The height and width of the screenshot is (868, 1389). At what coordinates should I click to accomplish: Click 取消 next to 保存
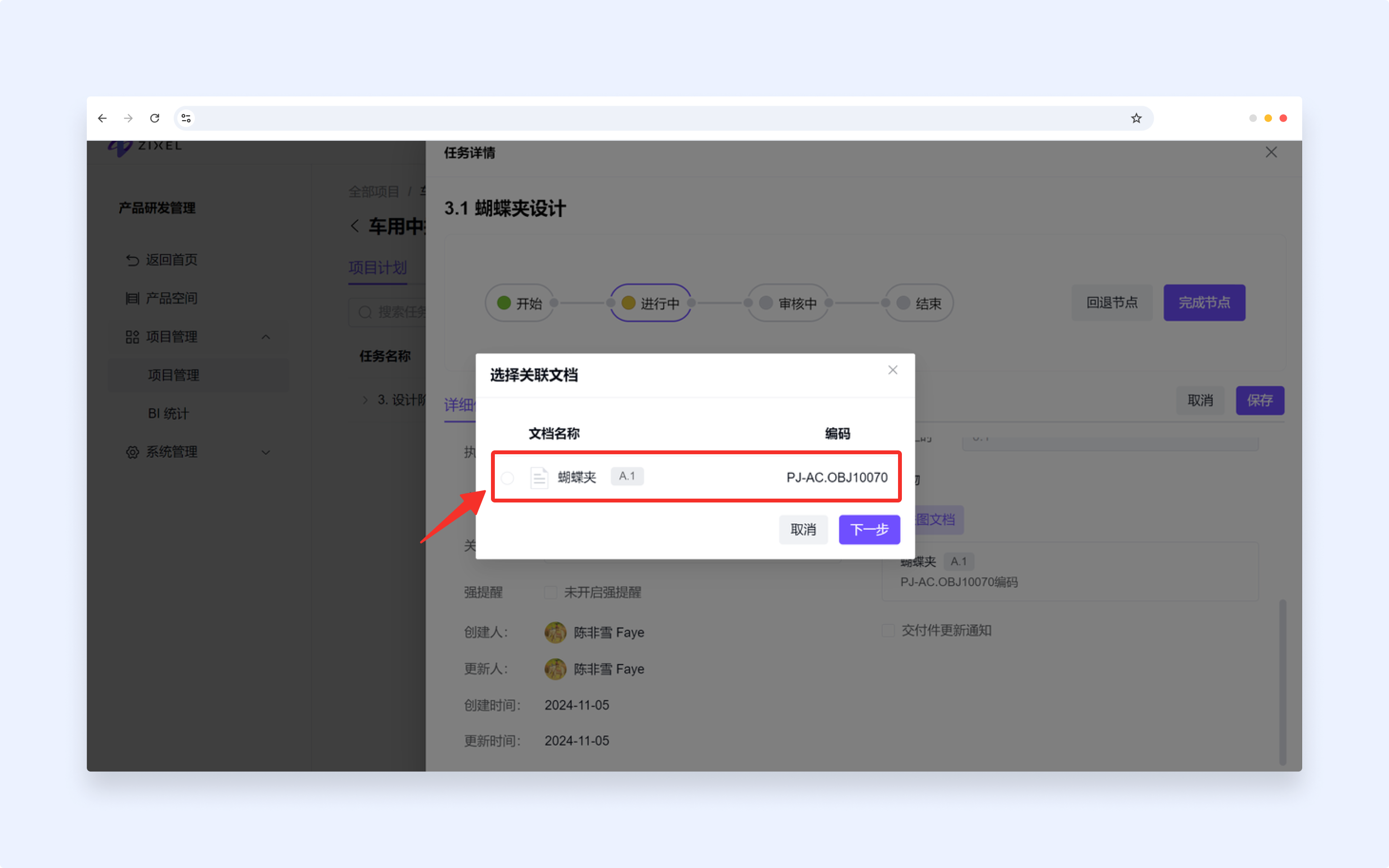tap(1200, 401)
